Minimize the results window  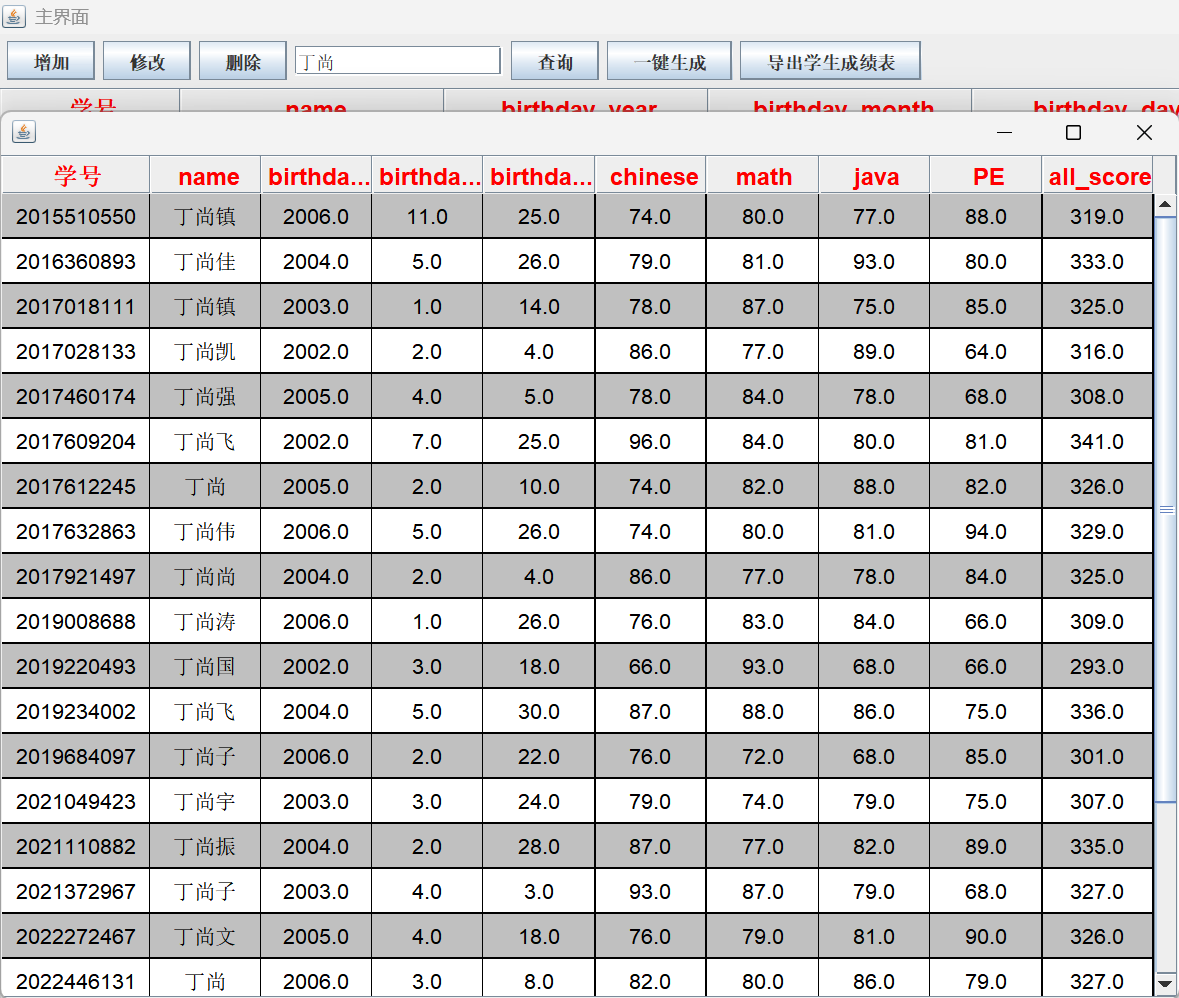point(1005,133)
